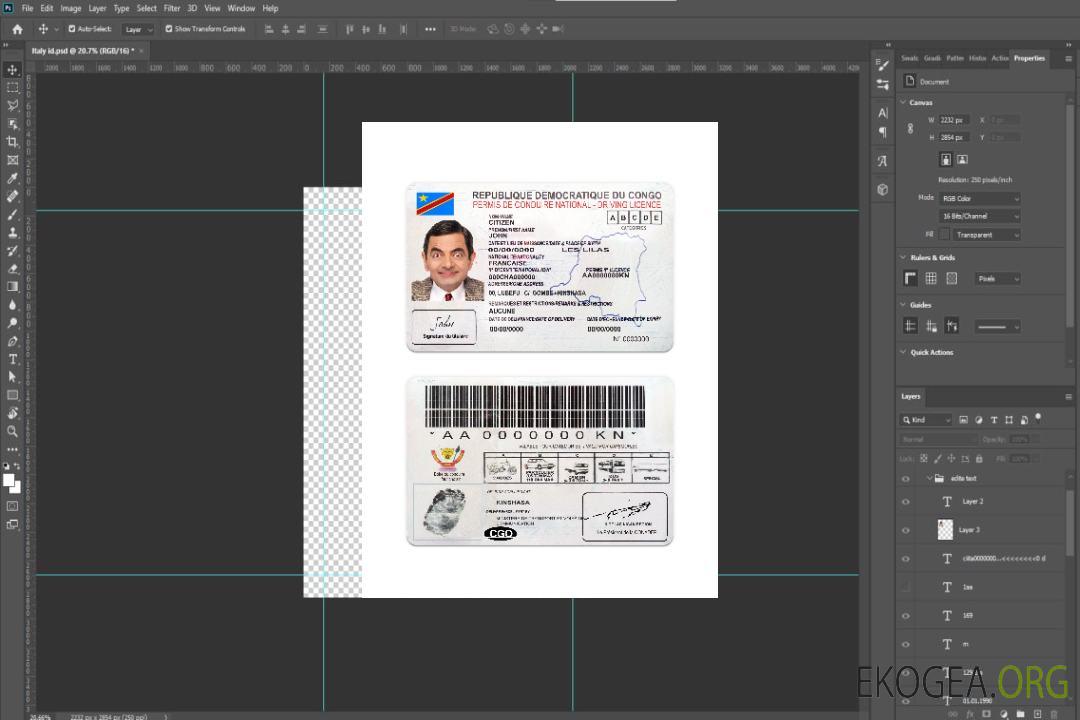
Task: Open the RGB Color mode dropdown
Action: 979,198
